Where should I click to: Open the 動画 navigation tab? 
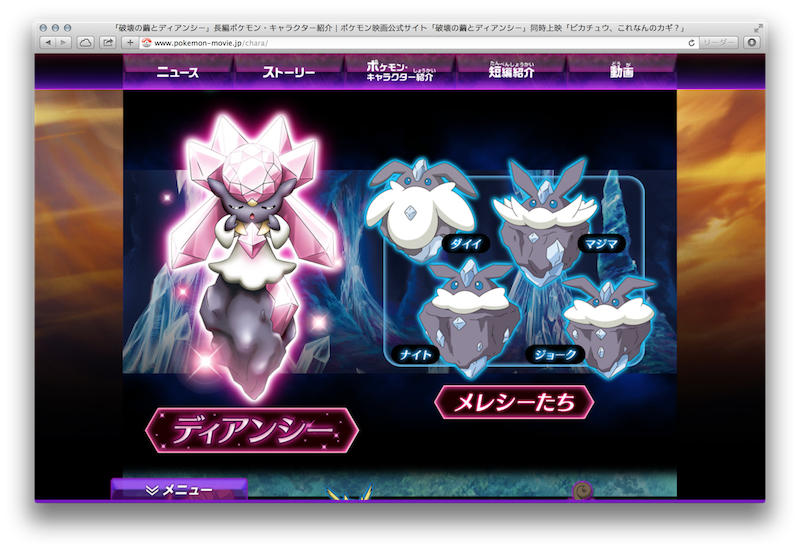(x=621, y=72)
